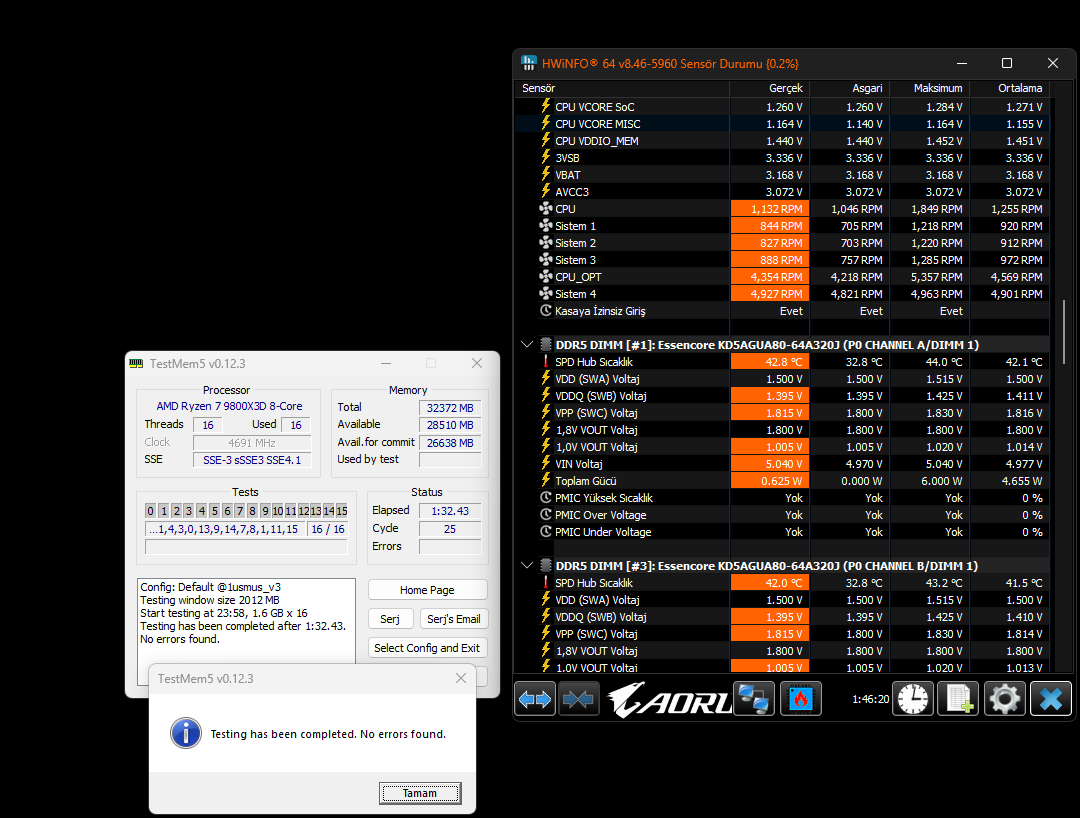Click the Serj's Email button
This screenshot has height=818, width=1080.
pyautogui.click(x=454, y=619)
